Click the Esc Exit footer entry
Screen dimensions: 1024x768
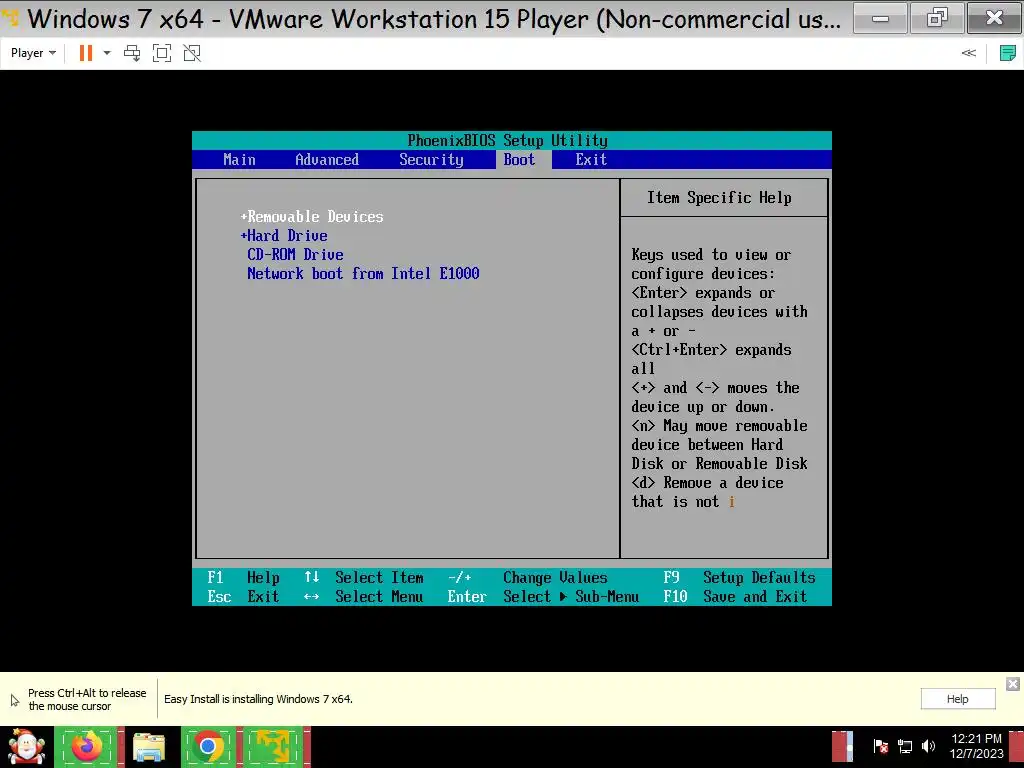point(243,597)
